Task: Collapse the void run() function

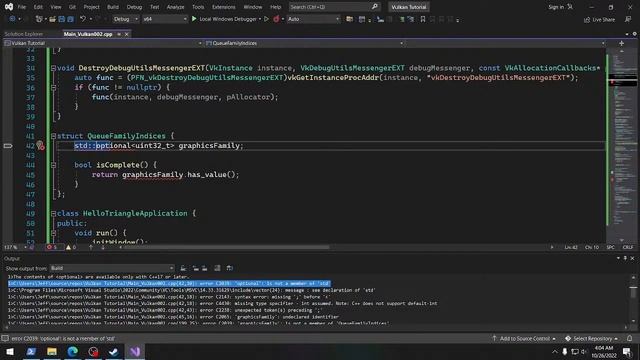Action: click(53, 233)
